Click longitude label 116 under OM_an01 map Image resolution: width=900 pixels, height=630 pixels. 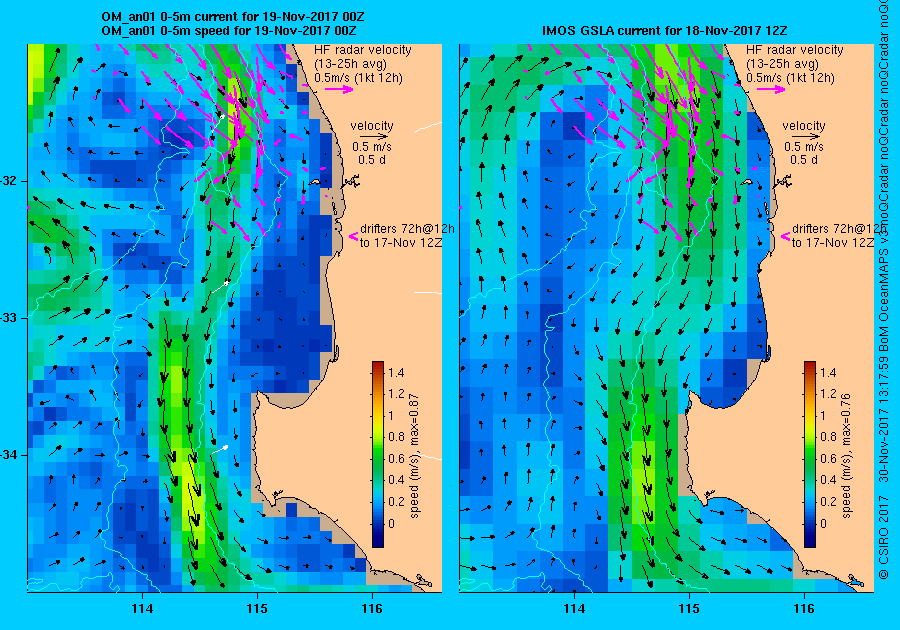pos(372,609)
